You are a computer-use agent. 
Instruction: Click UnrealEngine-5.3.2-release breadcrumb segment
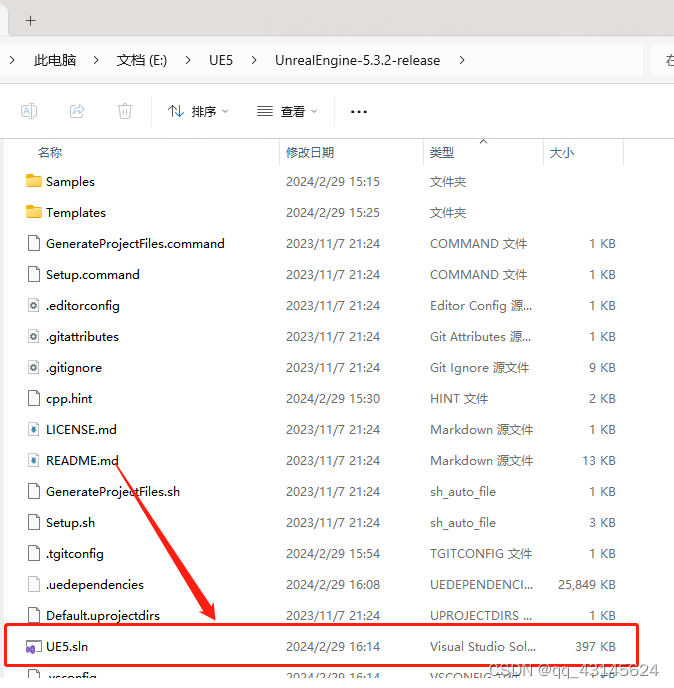[x=357, y=60]
